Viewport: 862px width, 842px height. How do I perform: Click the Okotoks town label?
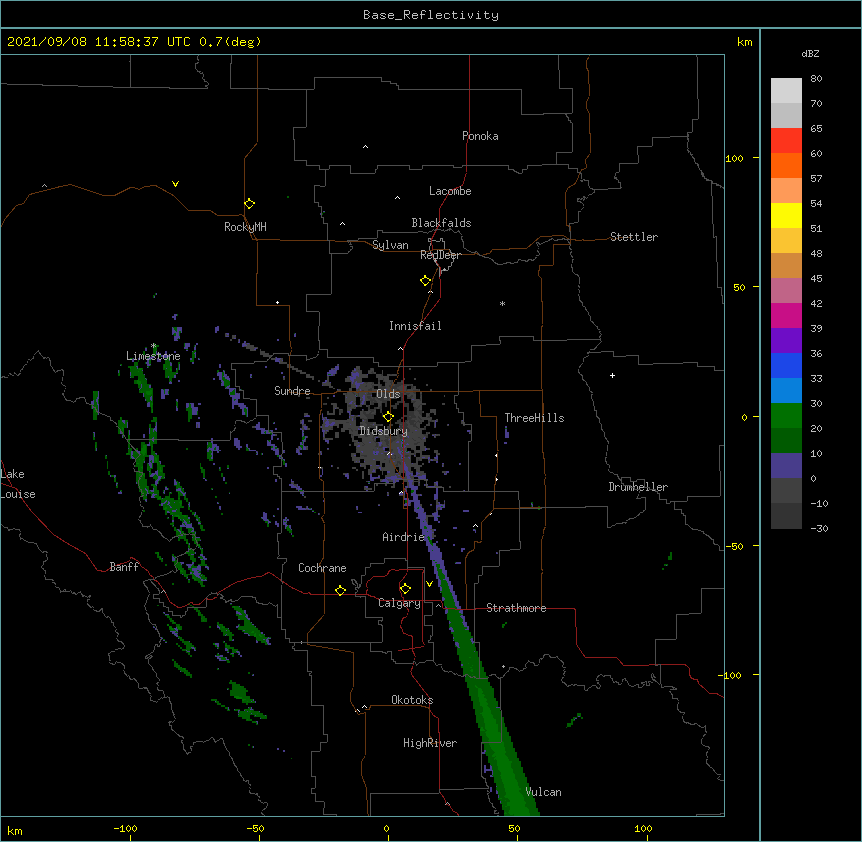click(412, 700)
